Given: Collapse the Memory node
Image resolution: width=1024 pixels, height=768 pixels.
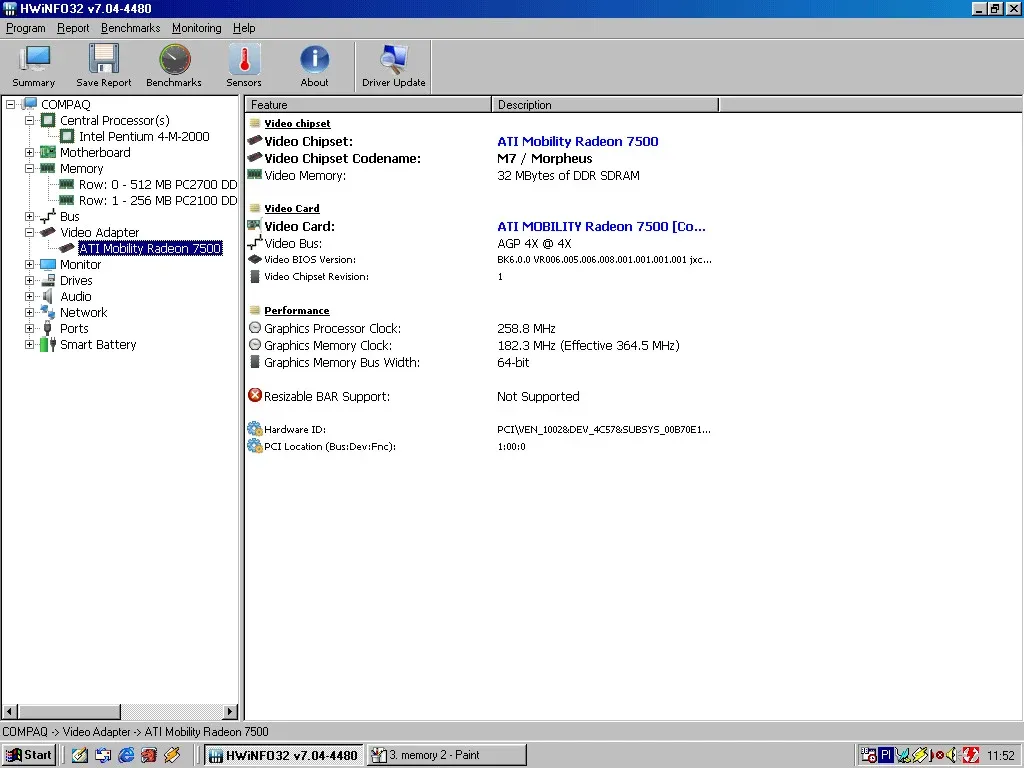Looking at the screenshot, I should (29, 168).
